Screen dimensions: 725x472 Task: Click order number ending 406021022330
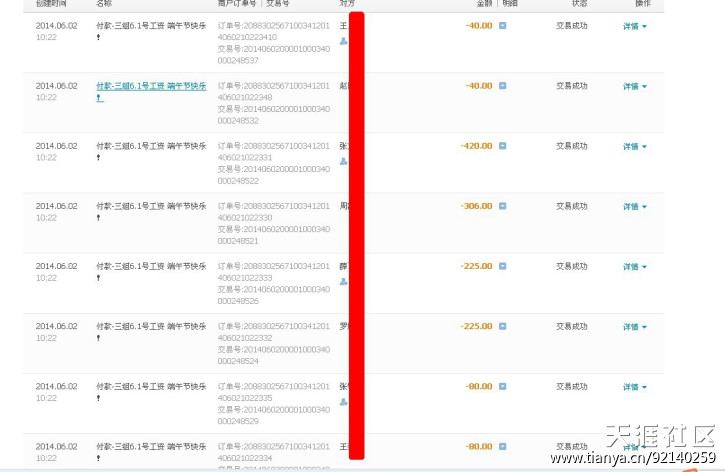(274, 212)
